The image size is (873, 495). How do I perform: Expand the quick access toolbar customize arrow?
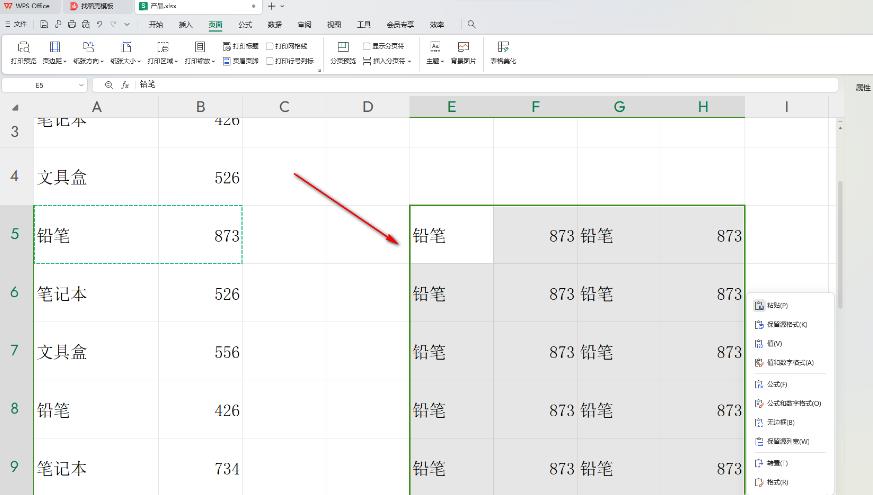click(x=127, y=24)
